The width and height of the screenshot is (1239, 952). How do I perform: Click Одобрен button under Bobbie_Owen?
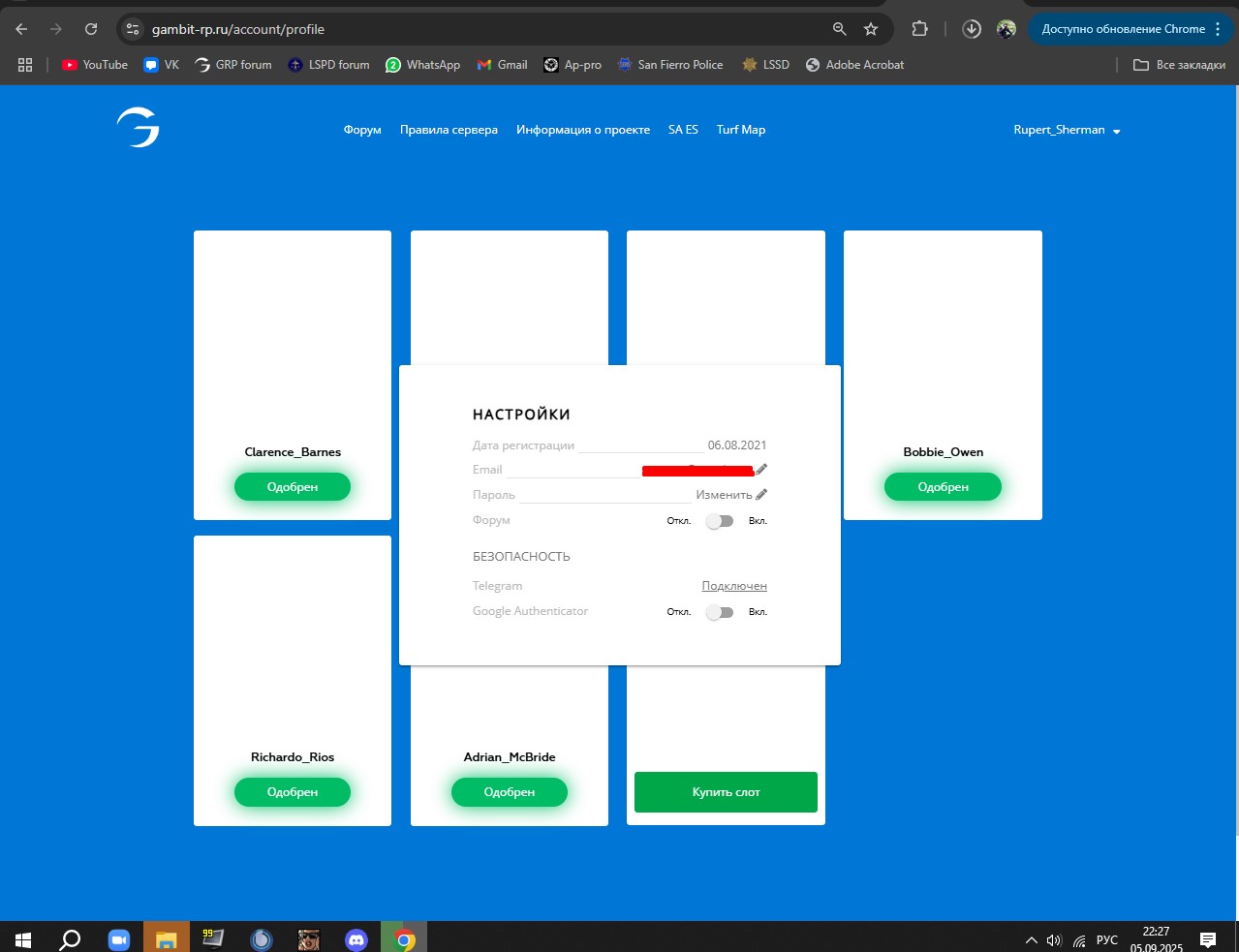pyautogui.click(x=943, y=487)
